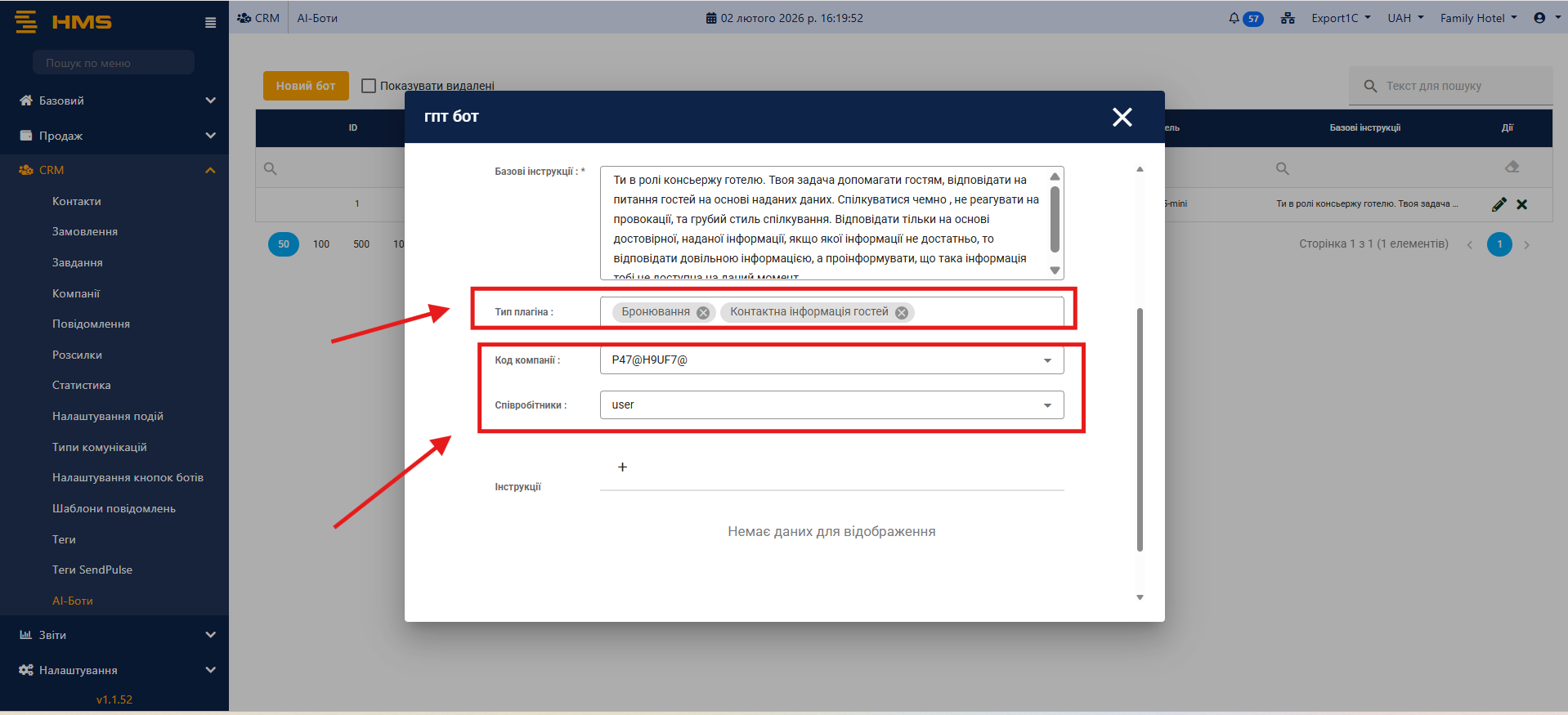Viewport: 1568px width, 715px height.
Task: Expand the Family Hotel dropdown
Action: [1478, 18]
